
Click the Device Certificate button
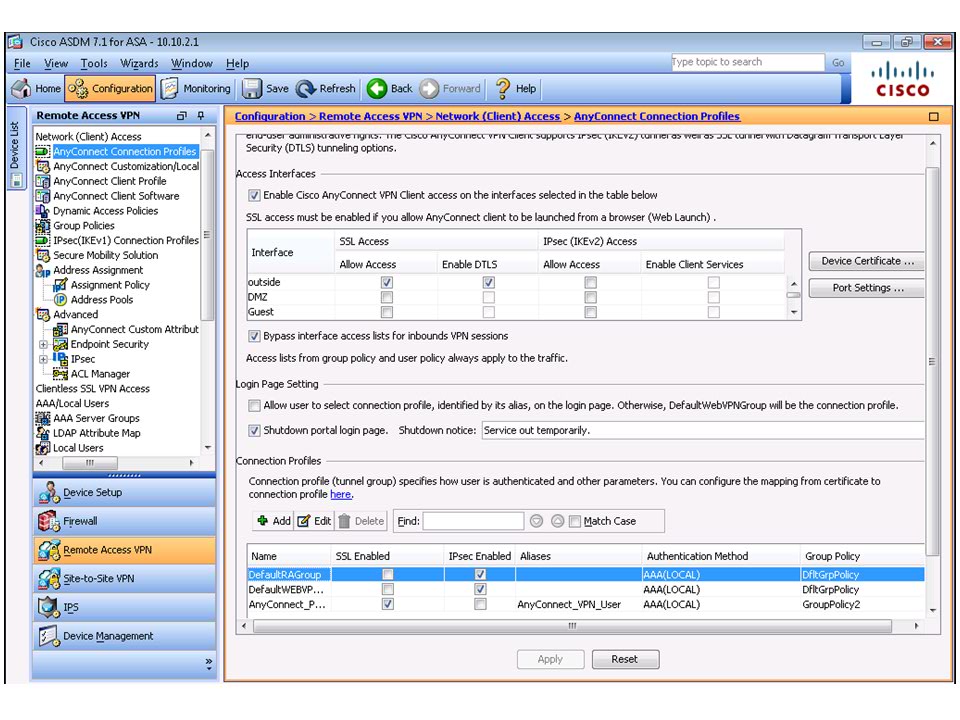tap(867, 261)
